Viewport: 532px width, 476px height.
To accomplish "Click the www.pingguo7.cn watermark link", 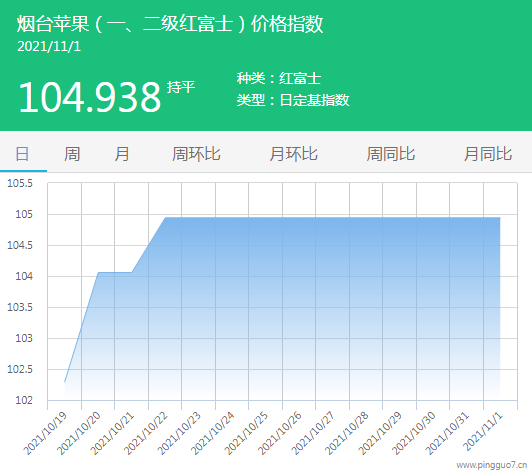I will click(492, 465).
